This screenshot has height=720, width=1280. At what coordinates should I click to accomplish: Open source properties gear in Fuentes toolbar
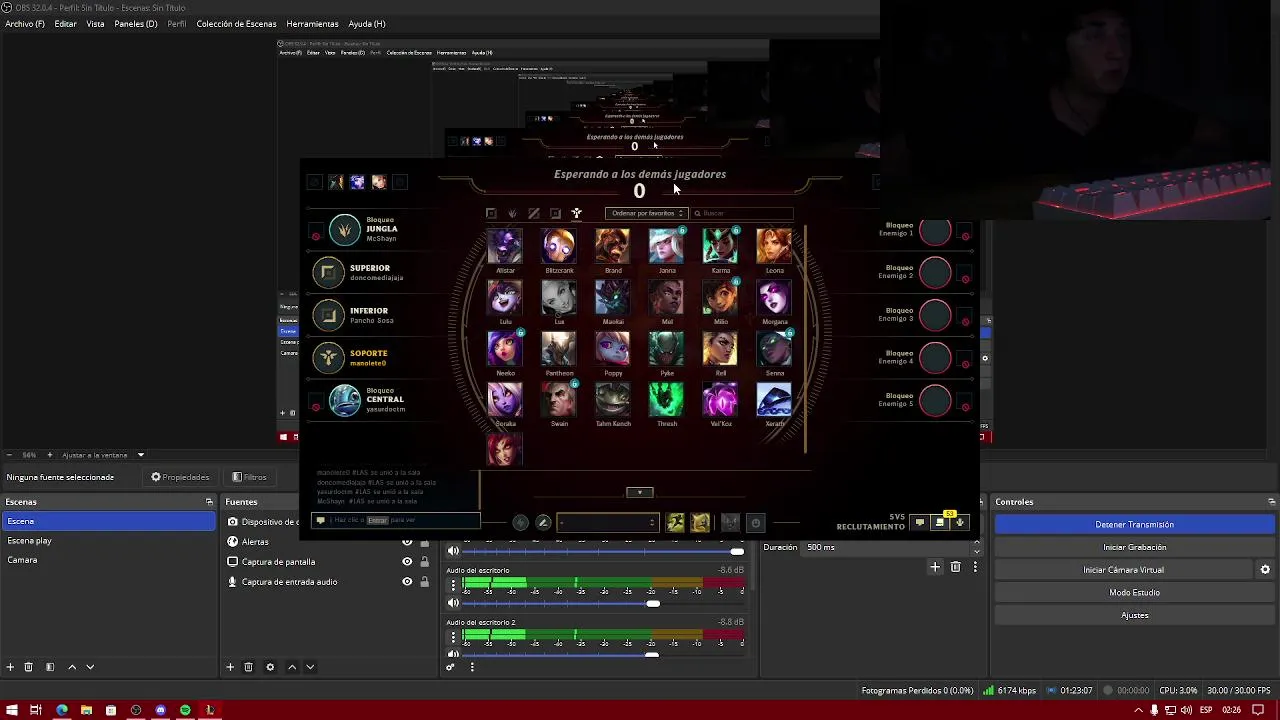(270, 667)
